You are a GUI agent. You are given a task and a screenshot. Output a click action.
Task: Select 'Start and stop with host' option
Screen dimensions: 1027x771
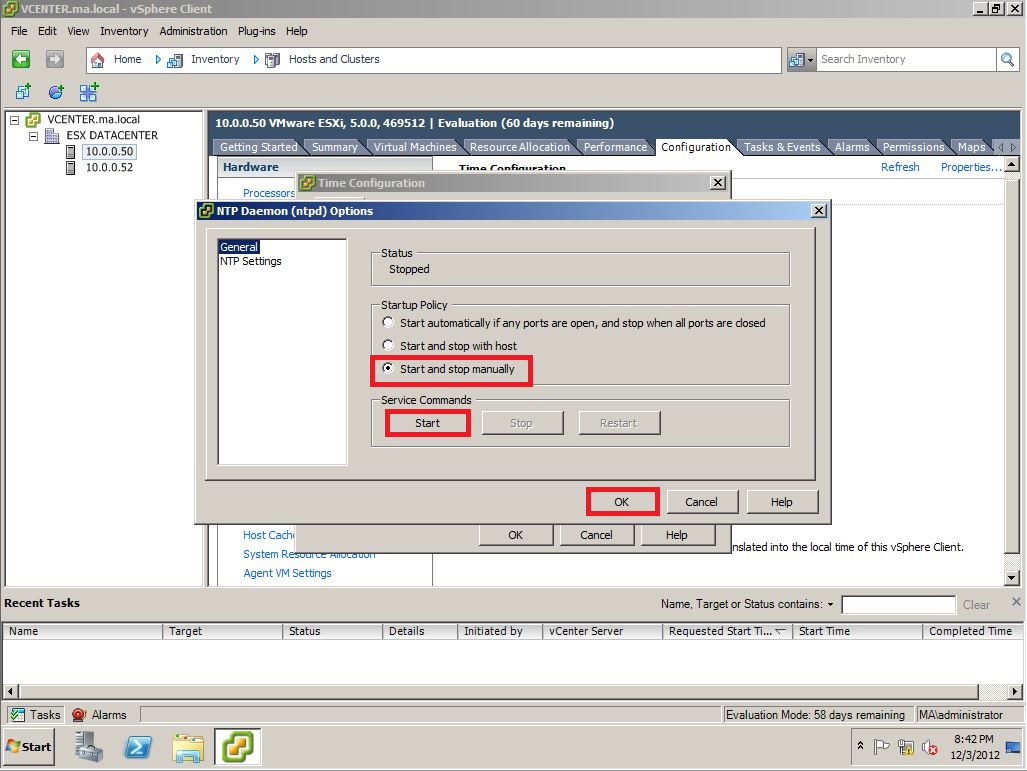pos(388,345)
